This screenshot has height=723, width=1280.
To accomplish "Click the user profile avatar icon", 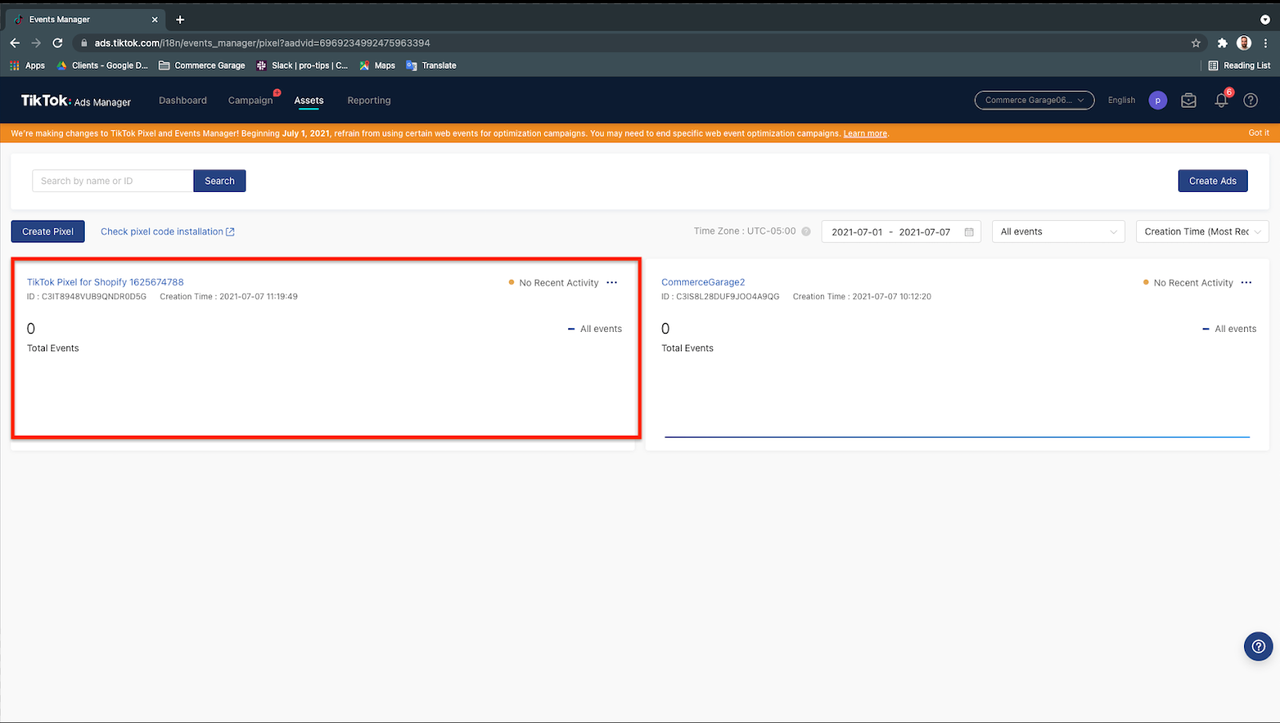I will point(1157,101).
